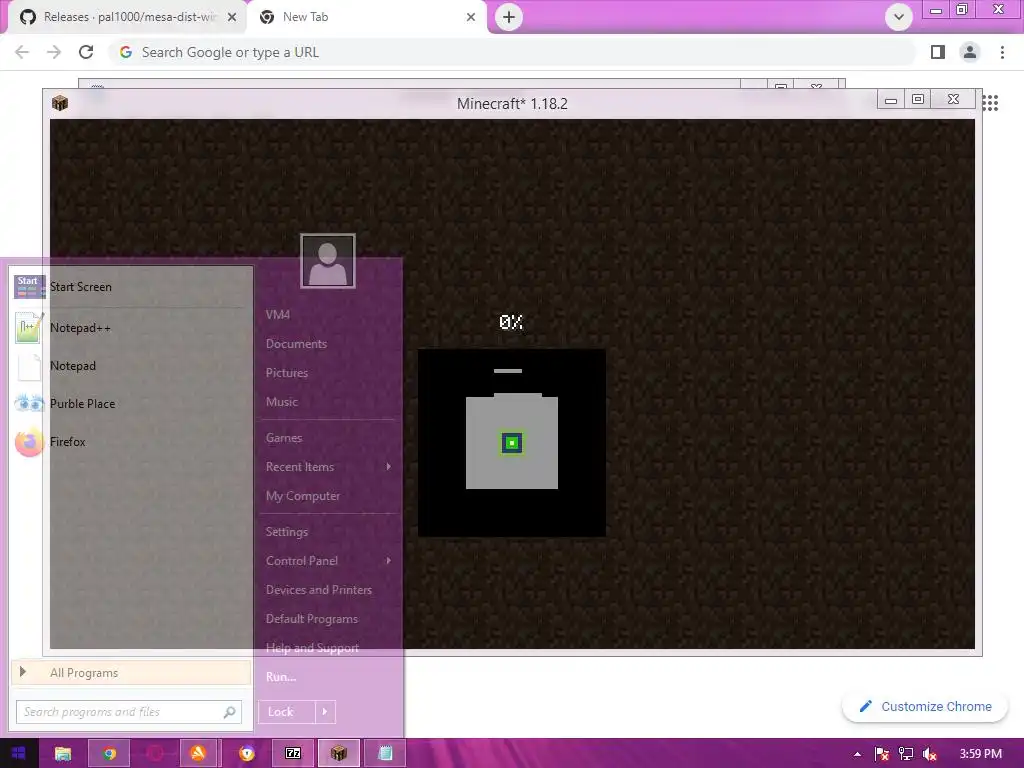
Task: Open Music from Start menu
Action: coord(281,402)
